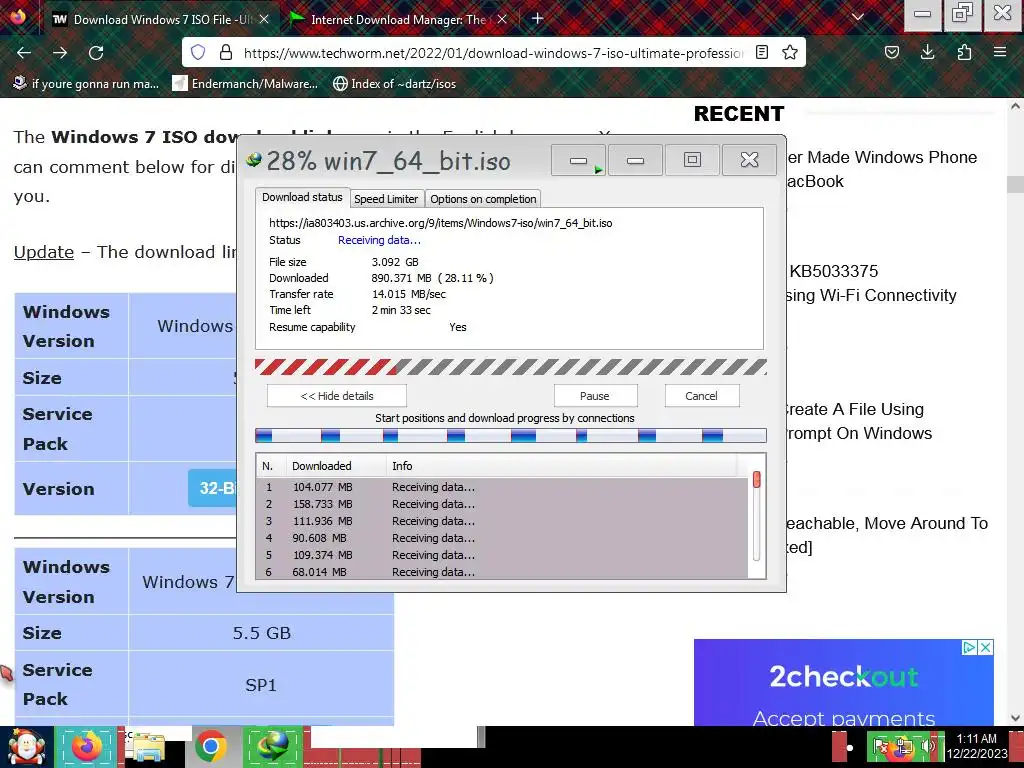Open Internet Download Manager taskbar icon
Screen dimensions: 1024x768
pyautogui.click(x=273, y=746)
